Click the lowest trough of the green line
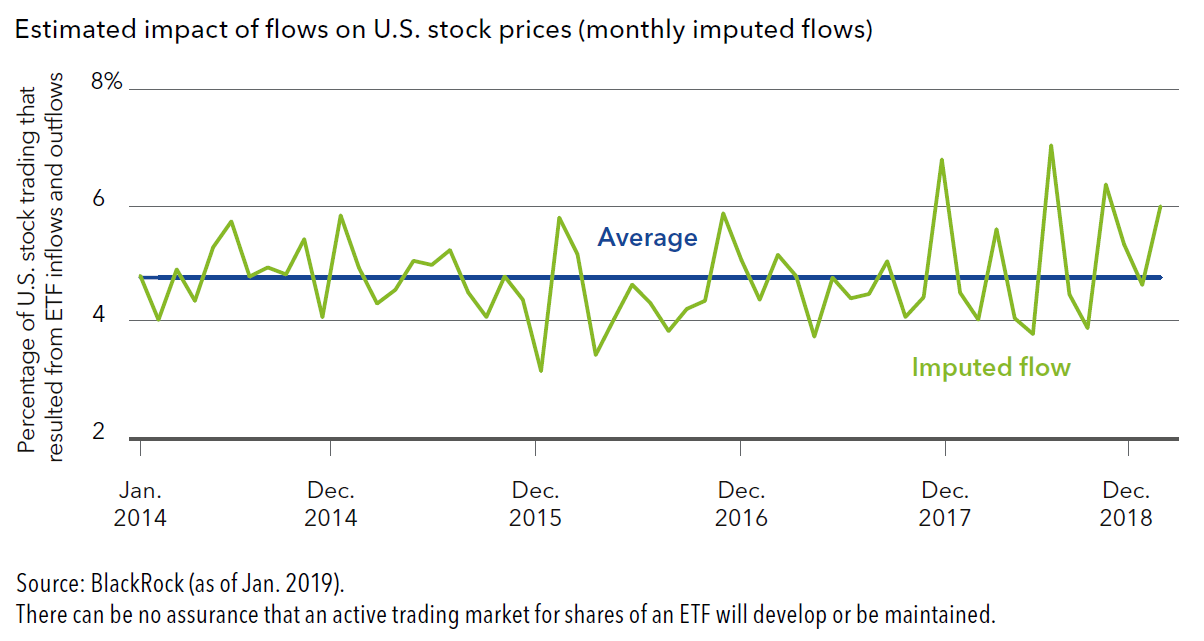The image size is (1204, 641). 541,371
